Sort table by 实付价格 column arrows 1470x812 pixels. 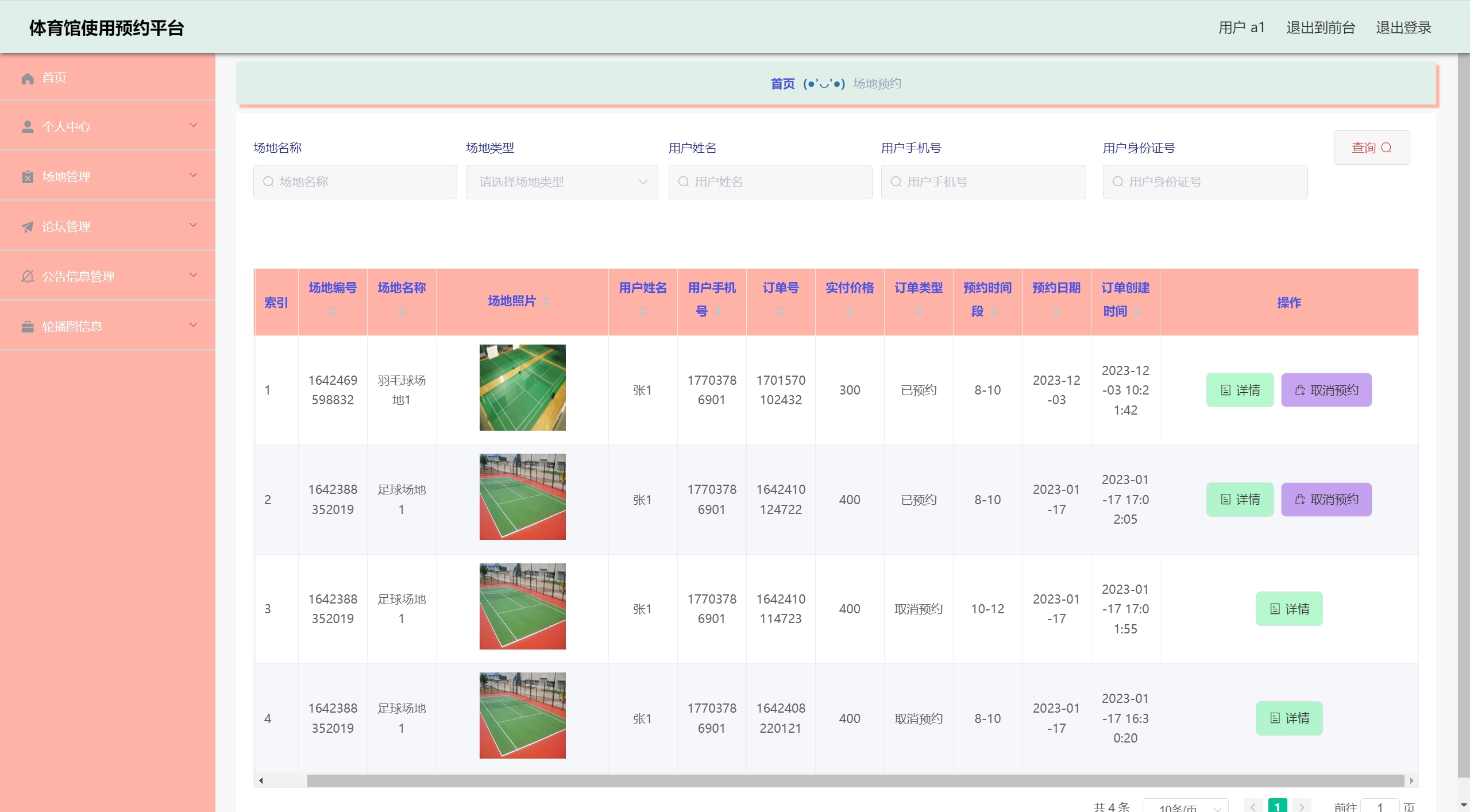[x=849, y=311]
